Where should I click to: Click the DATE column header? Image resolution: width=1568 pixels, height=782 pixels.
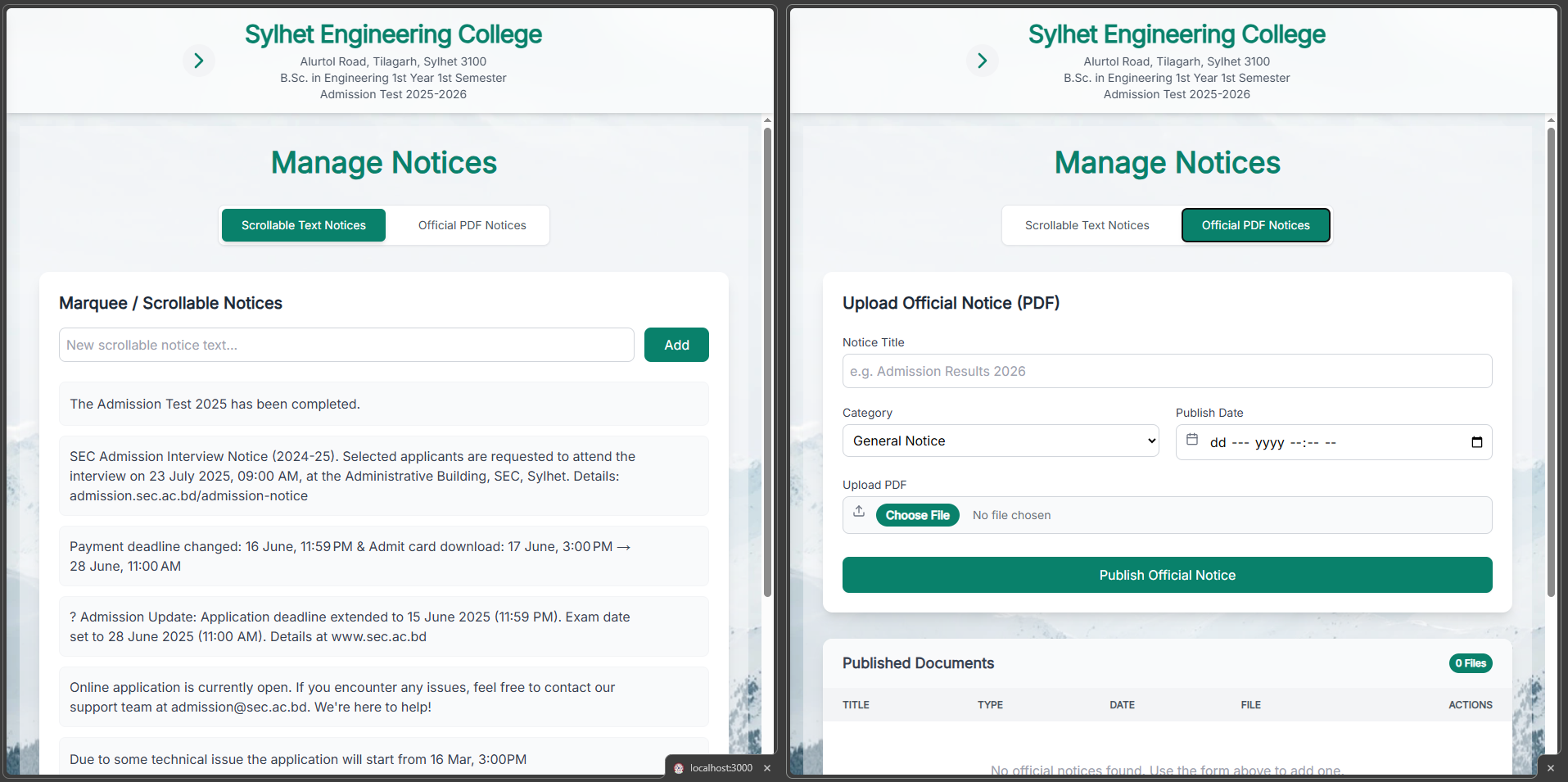point(1122,705)
